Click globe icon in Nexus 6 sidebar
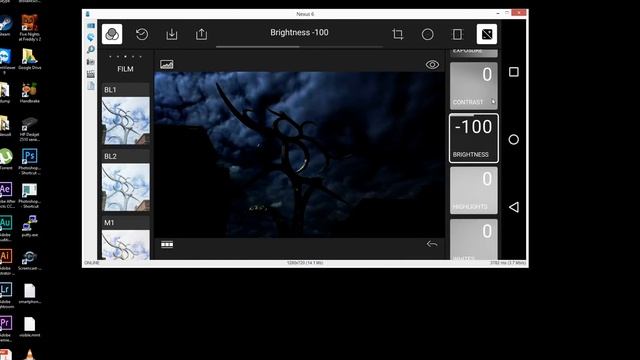Image resolution: width=640 pixels, height=360 pixels. (91, 37)
